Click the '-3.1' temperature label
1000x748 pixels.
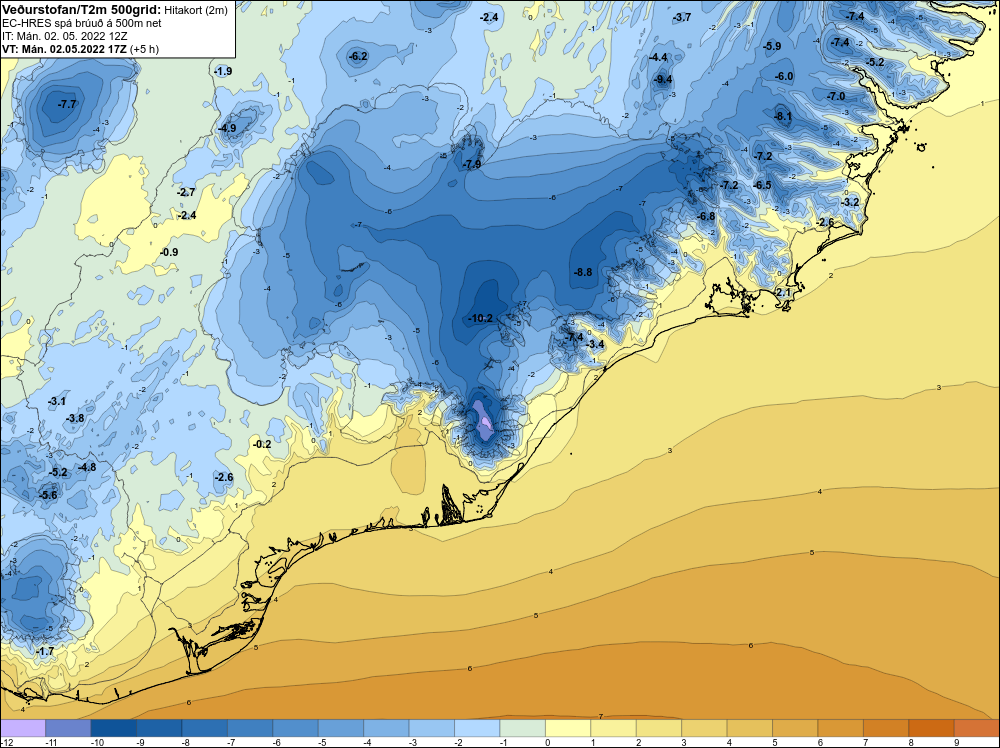tap(57, 401)
